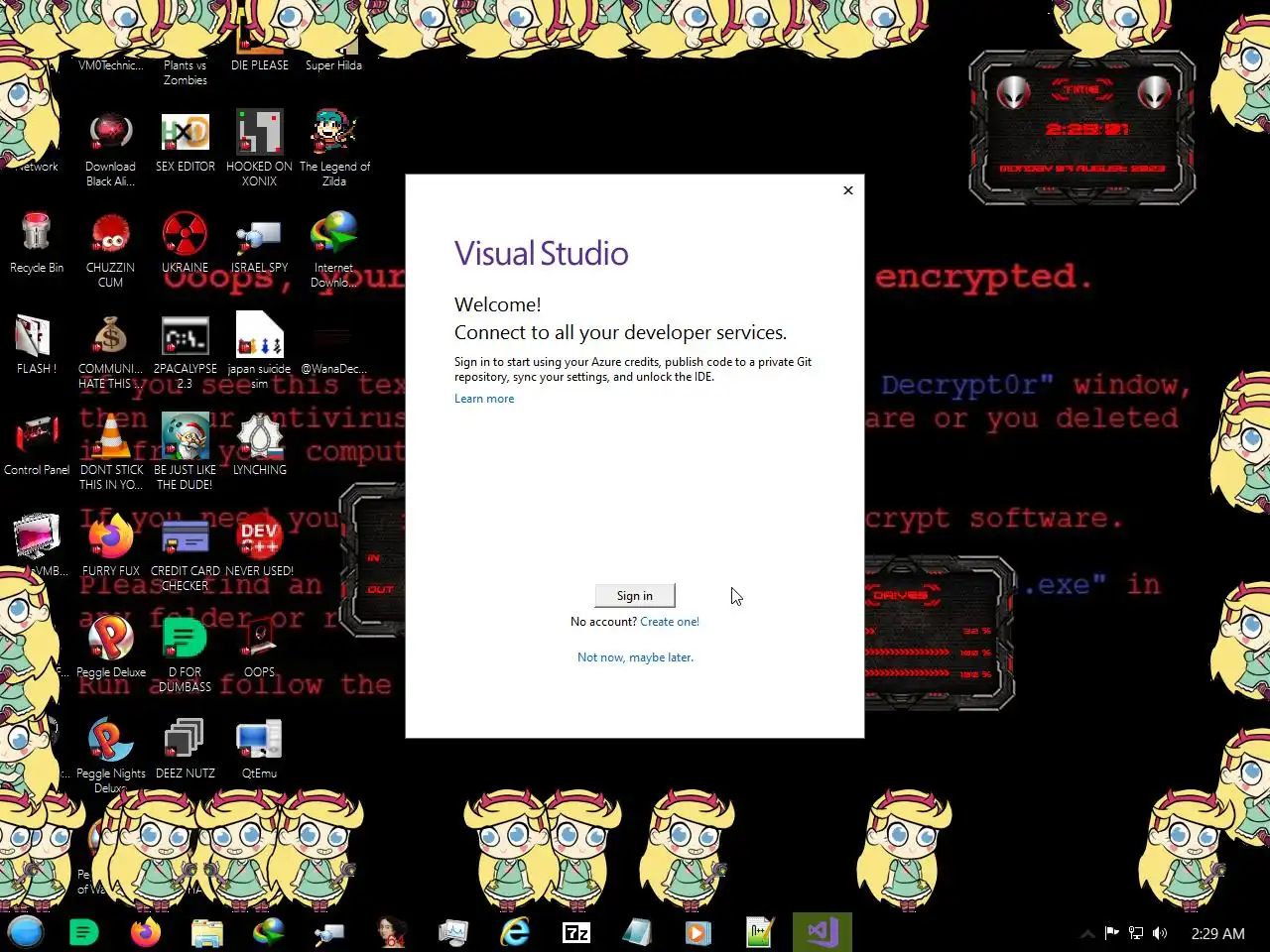Select the CREDIT CARD CHECKER icon

[x=186, y=553]
